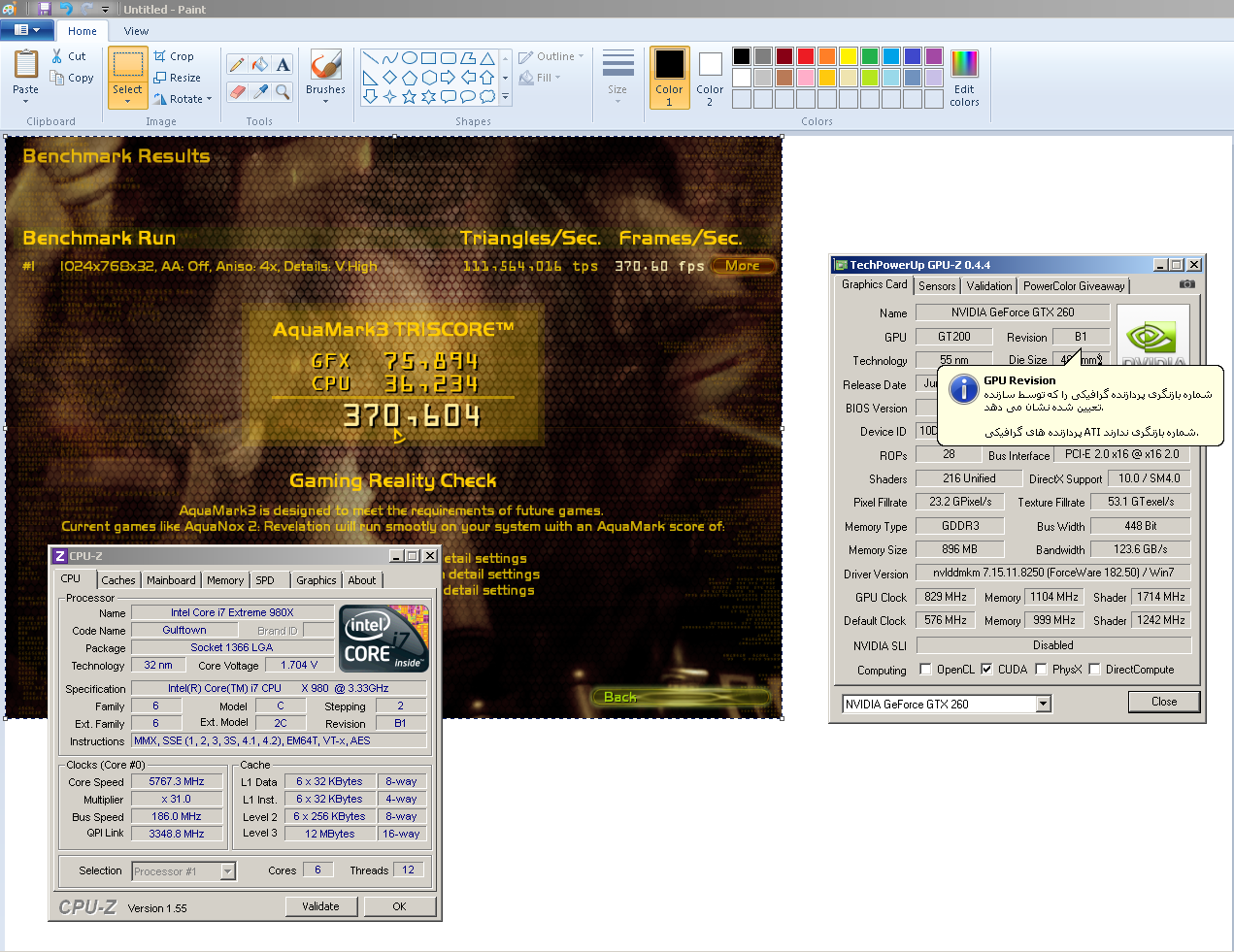Viewport: 1234px width, 952px height.
Task: Choose the Hexagon shape
Action: pyautogui.click(x=429, y=78)
